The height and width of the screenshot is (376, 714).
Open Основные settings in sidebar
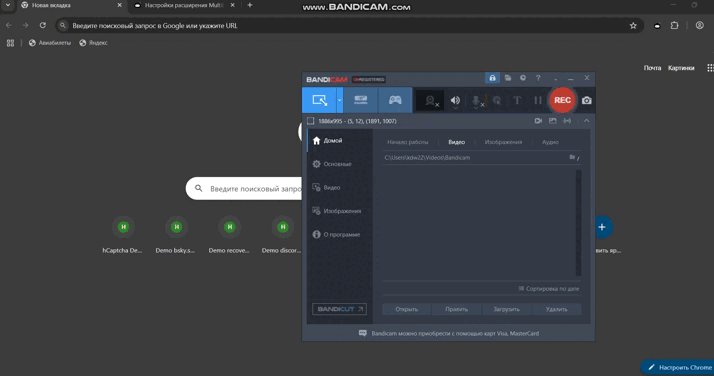click(x=340, y=164)
